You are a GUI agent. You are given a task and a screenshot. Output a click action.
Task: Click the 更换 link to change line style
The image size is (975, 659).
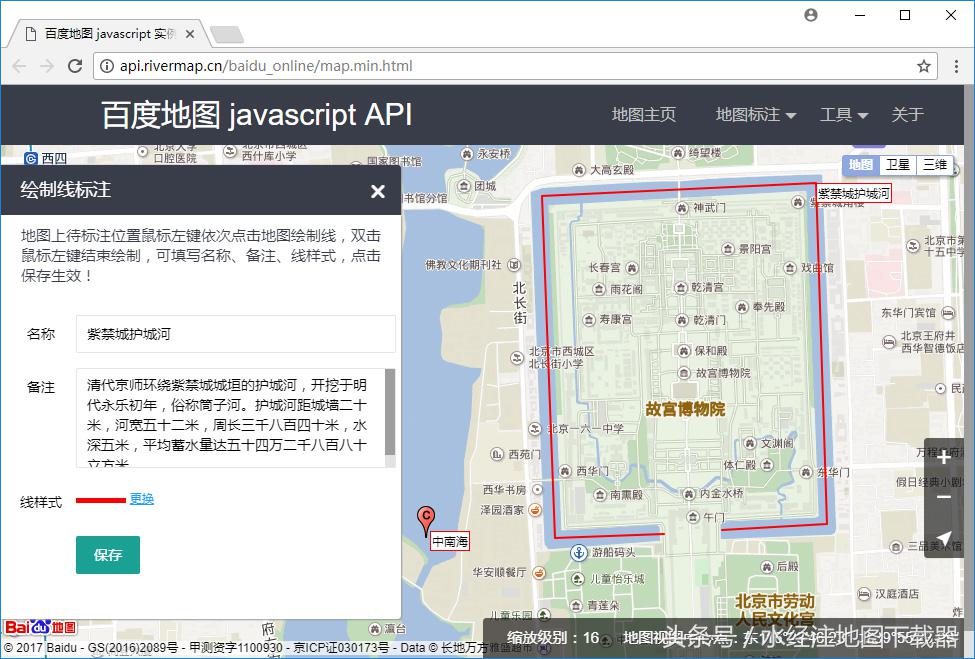[x=140, y=498]
